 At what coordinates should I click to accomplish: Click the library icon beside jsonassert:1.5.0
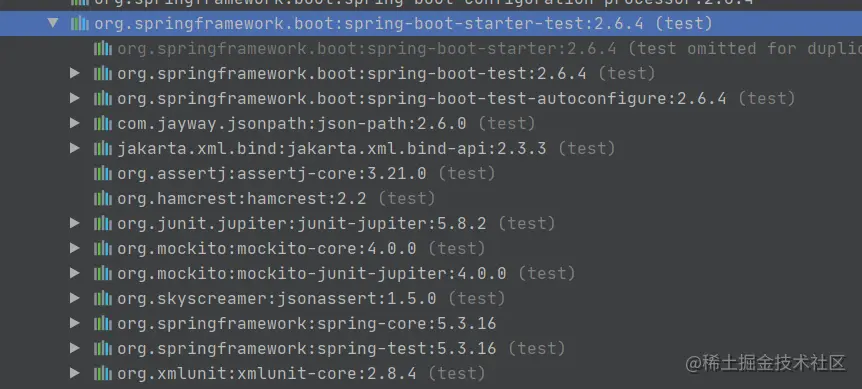(x=103, y=298)
